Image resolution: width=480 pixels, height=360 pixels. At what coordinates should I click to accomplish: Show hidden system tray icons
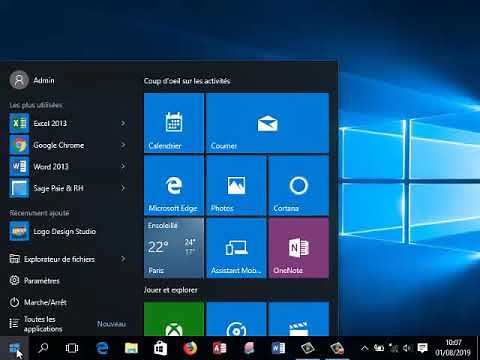pyautogui.click(x=364, y=348)
